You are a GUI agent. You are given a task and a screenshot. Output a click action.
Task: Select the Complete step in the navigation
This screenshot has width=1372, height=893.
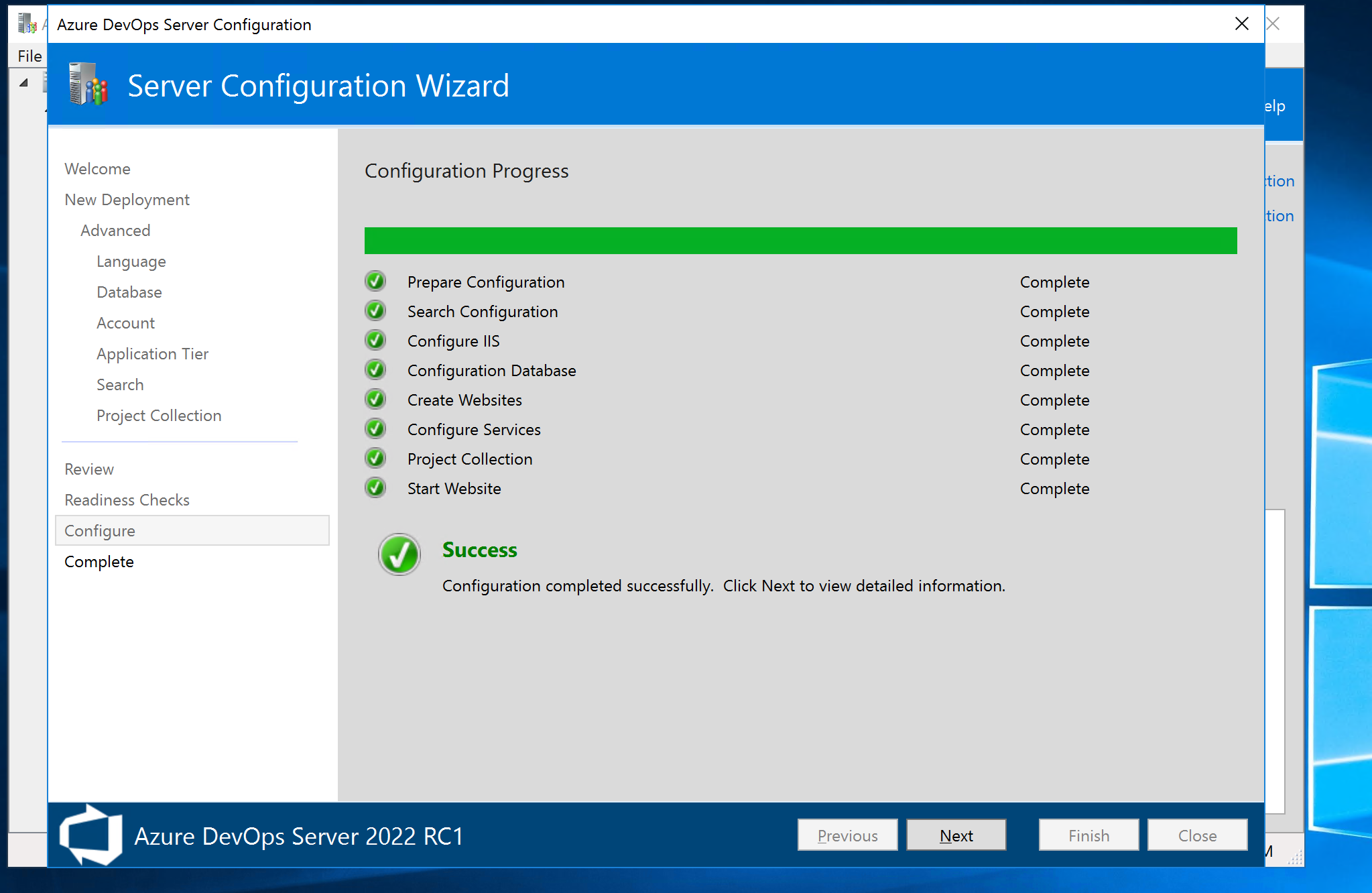99,562
